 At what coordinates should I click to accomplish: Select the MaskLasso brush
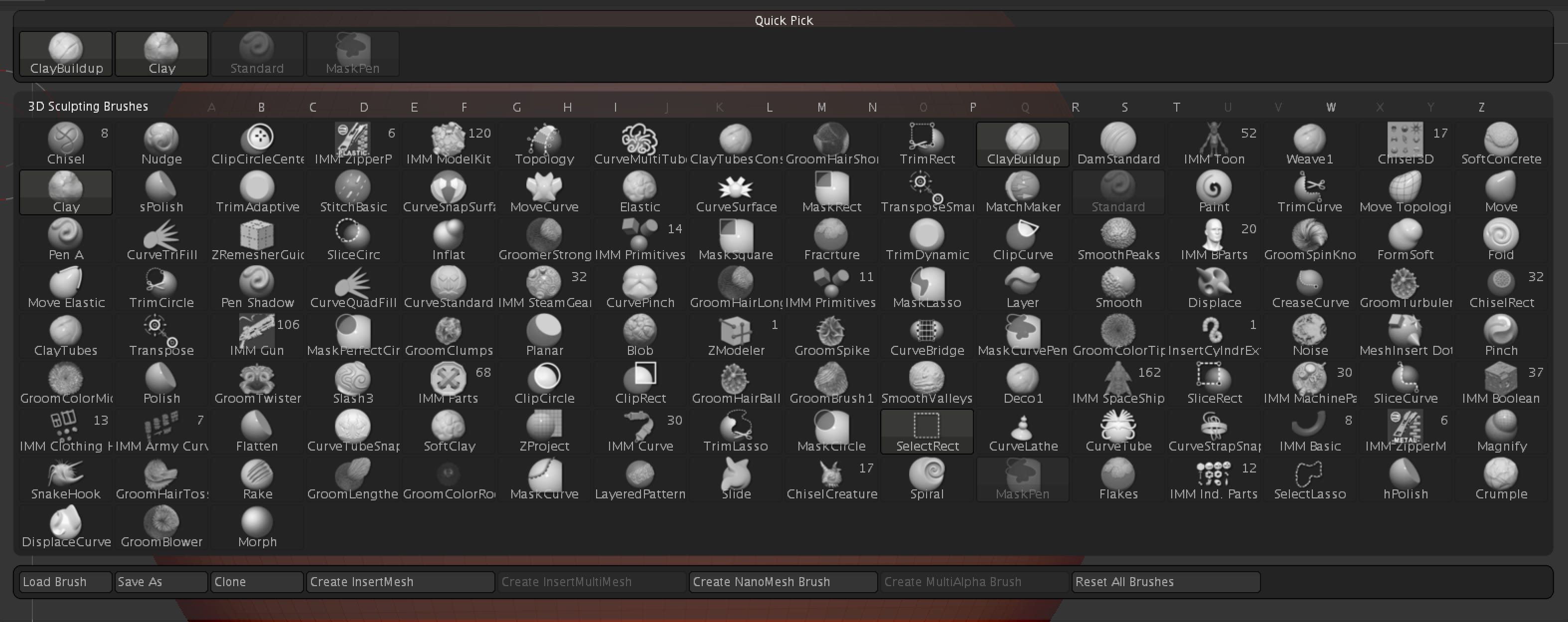(x=927, y=288)
